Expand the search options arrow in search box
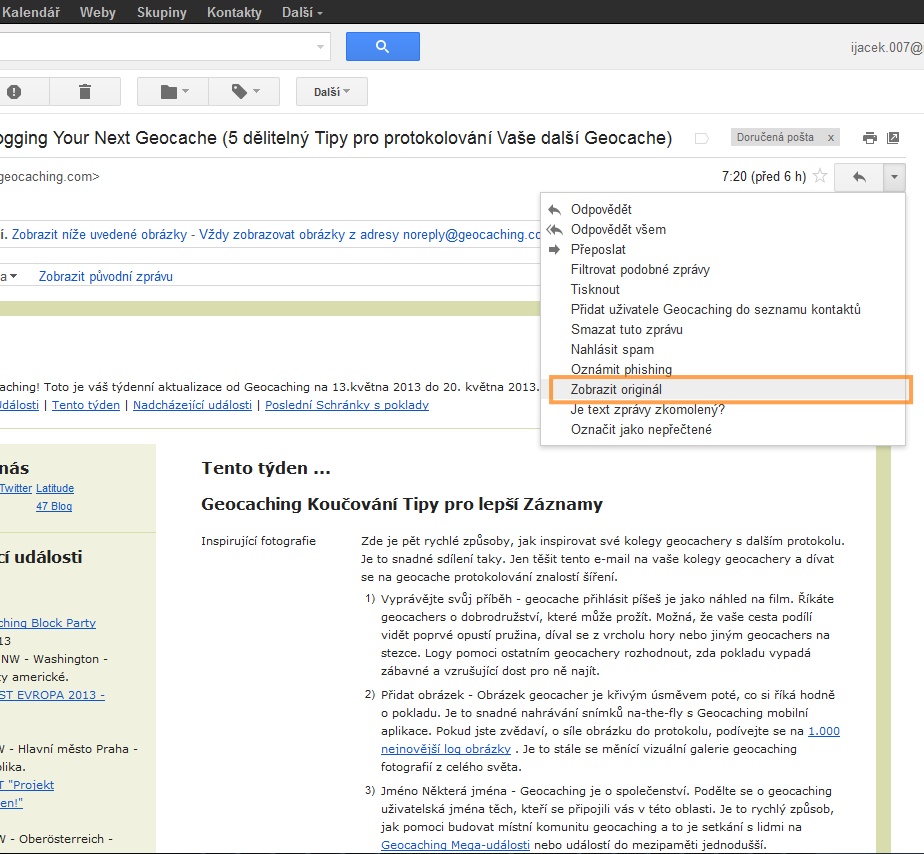The width and height of the screenshot is (924, 854). click(321, 46)
